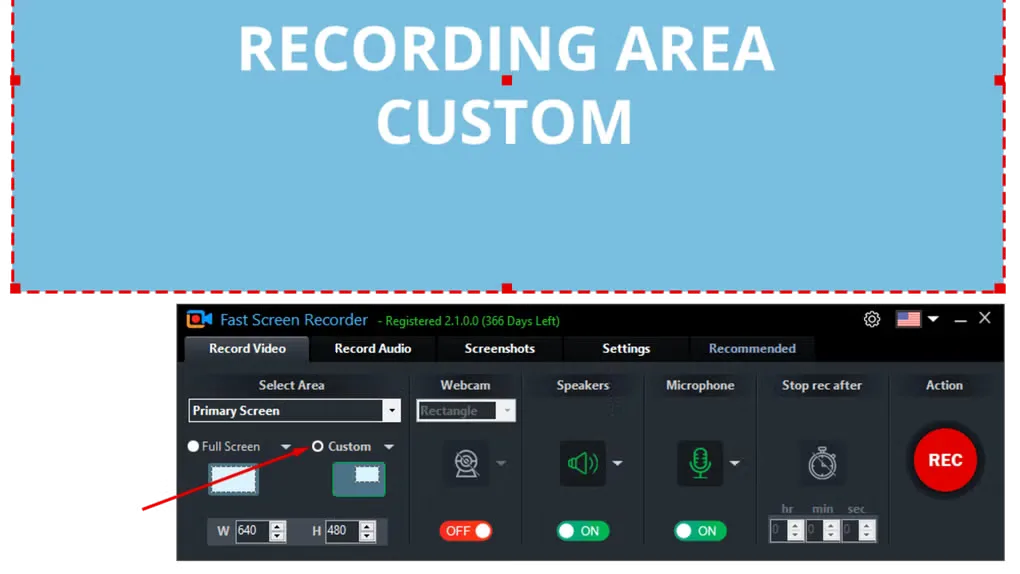Open the speakers device dropdown arrow
The width and height of the screenshot is (1020, 574).
click(x=617, y=463)
